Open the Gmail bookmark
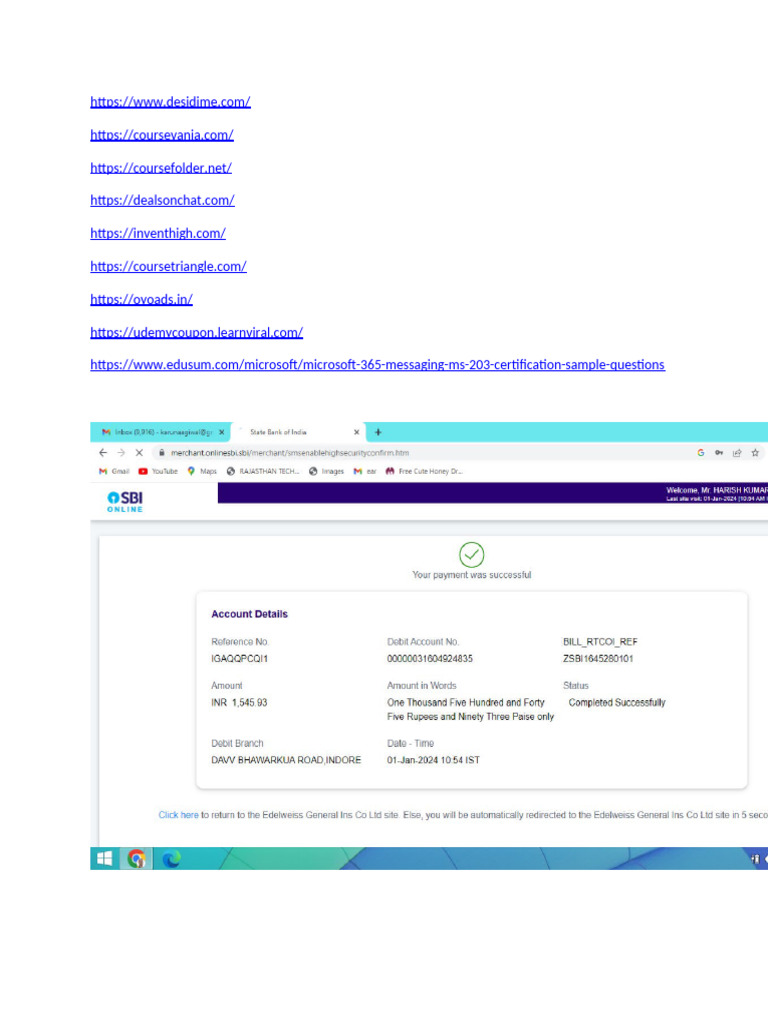768x1024 pixels. point(114,471)
